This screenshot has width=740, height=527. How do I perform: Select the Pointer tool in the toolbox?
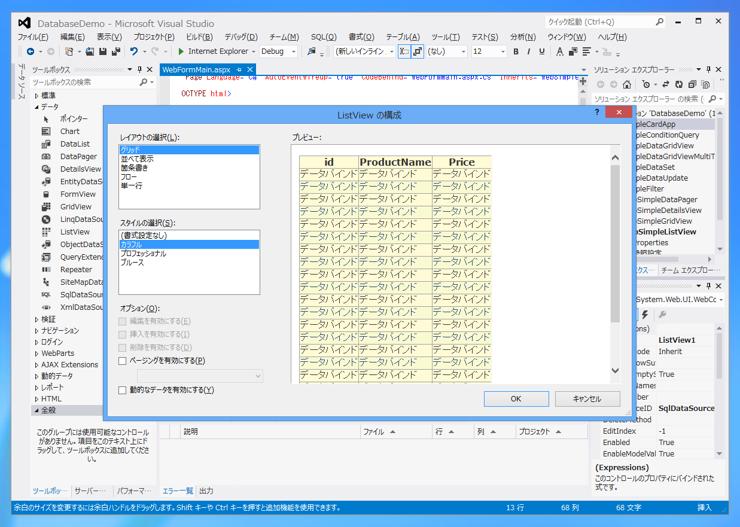point(74,118)
